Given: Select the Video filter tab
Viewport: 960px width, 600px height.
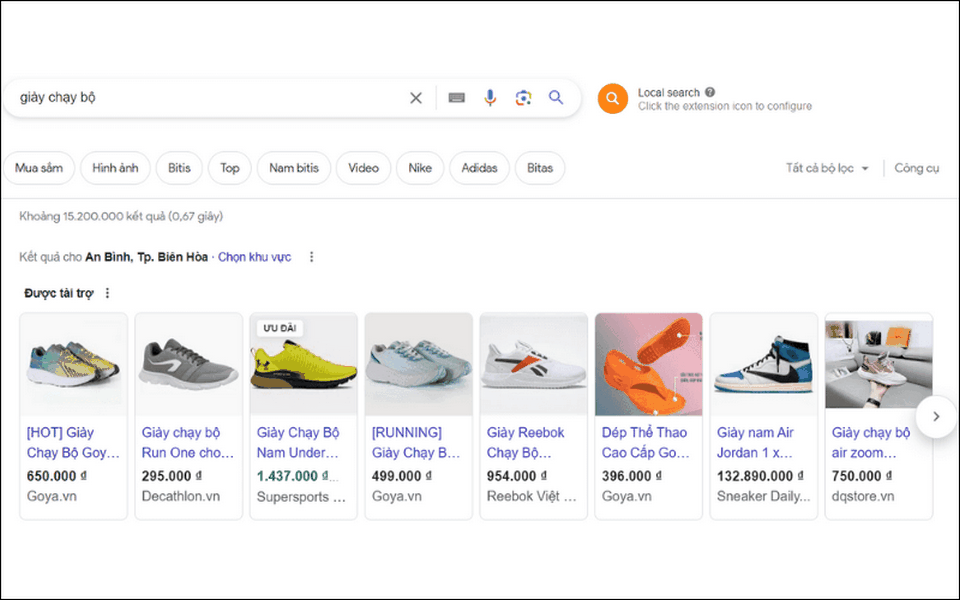Looking at the screenshot, I should (363, 168).
